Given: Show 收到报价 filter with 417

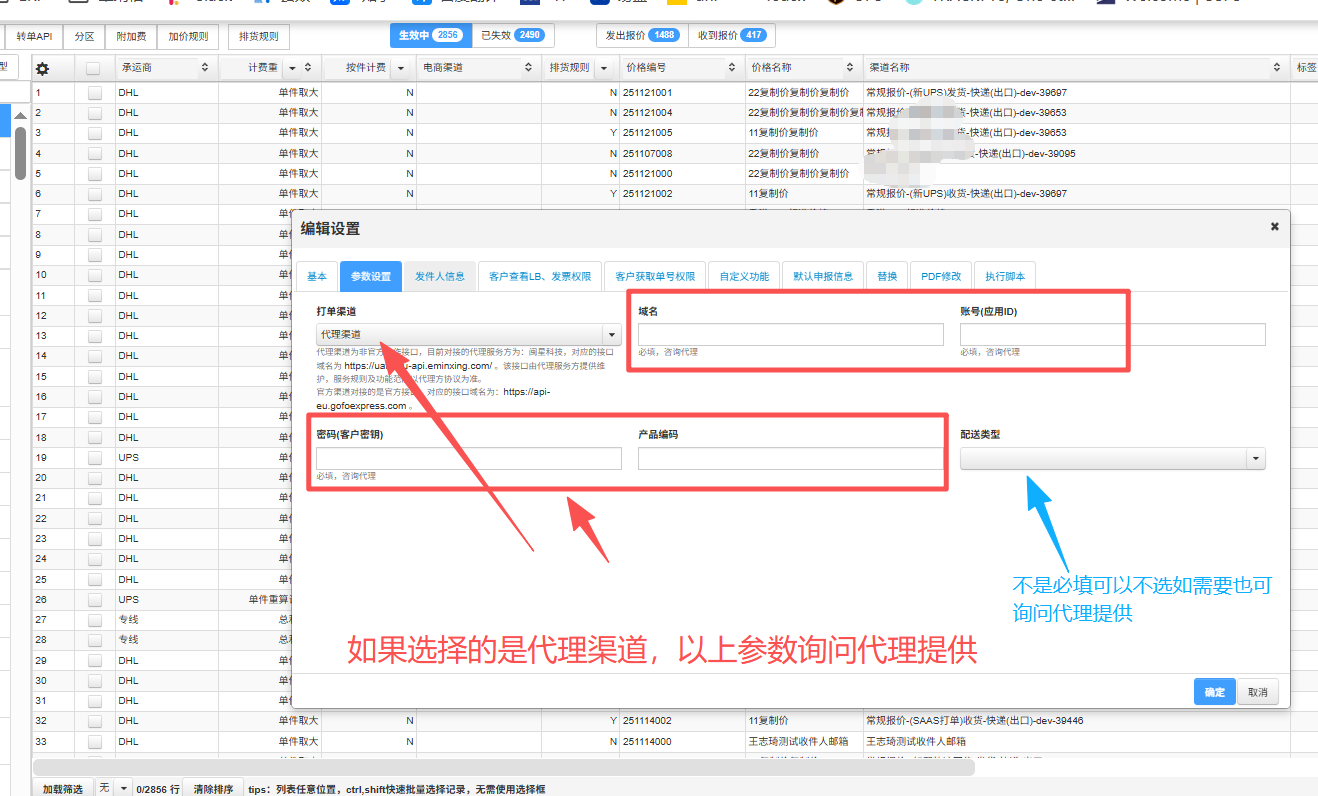Looking at the screenshot, I should pos(731,35).
